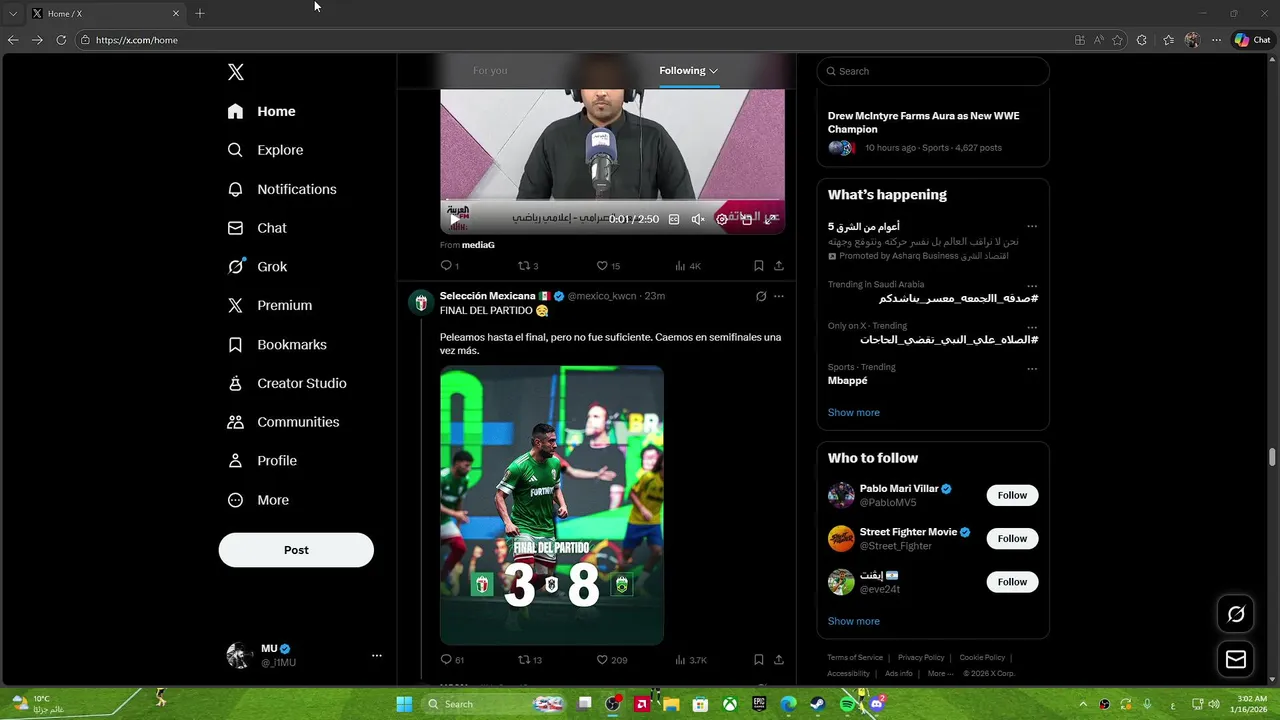The height and width of the screenshot is (720, 1280).
Task: Click the Privacy Policy footer link
Action: tap(921, 657)
